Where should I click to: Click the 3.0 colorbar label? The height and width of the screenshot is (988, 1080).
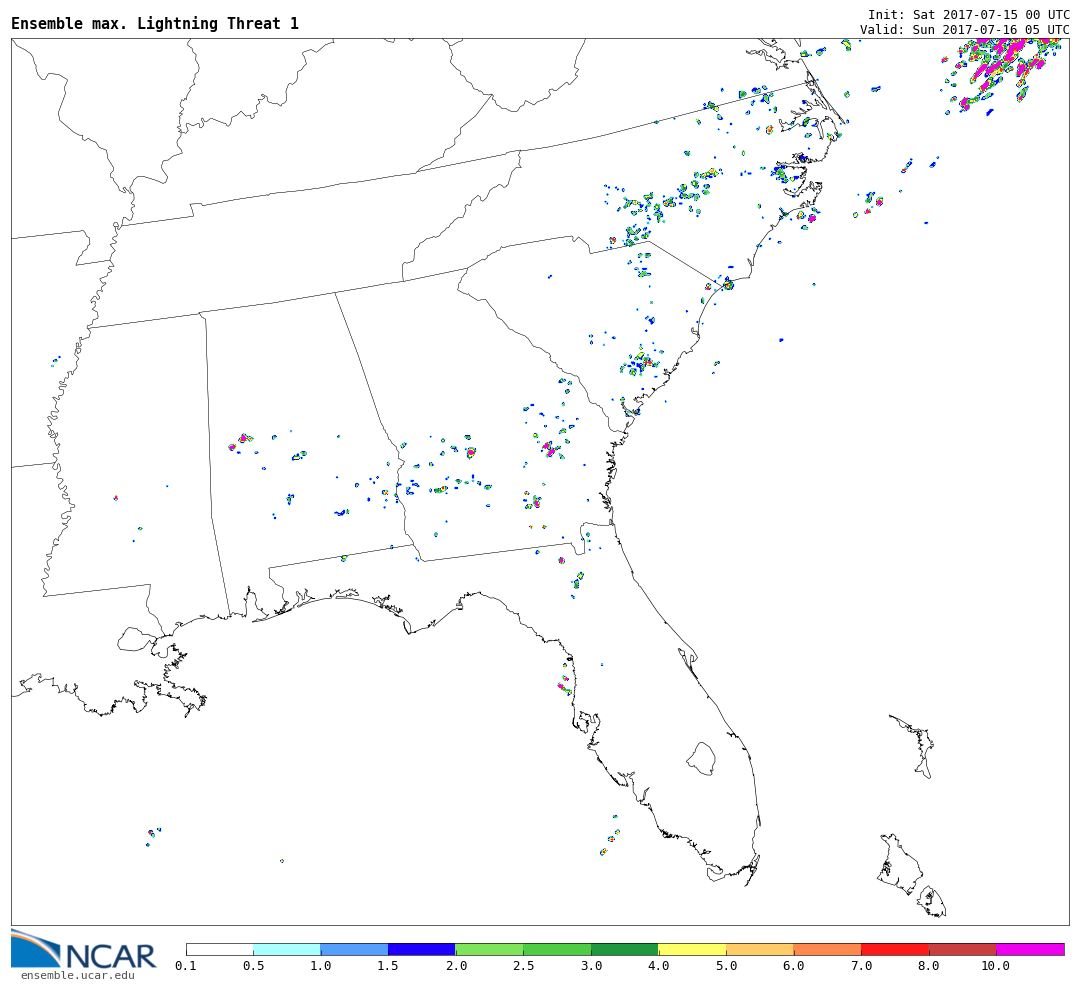591,966
